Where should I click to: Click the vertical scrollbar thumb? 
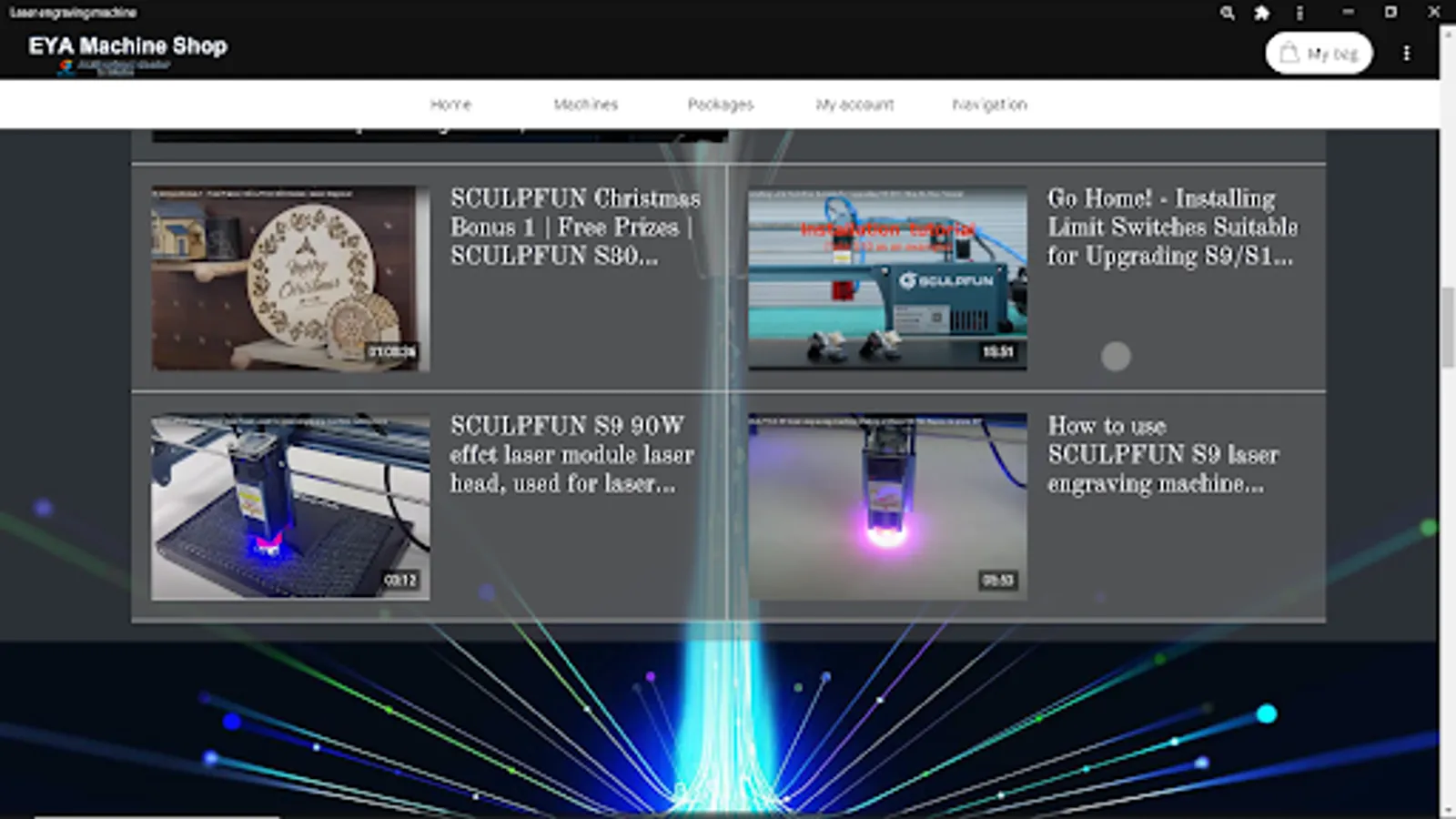click(1448, 328)
